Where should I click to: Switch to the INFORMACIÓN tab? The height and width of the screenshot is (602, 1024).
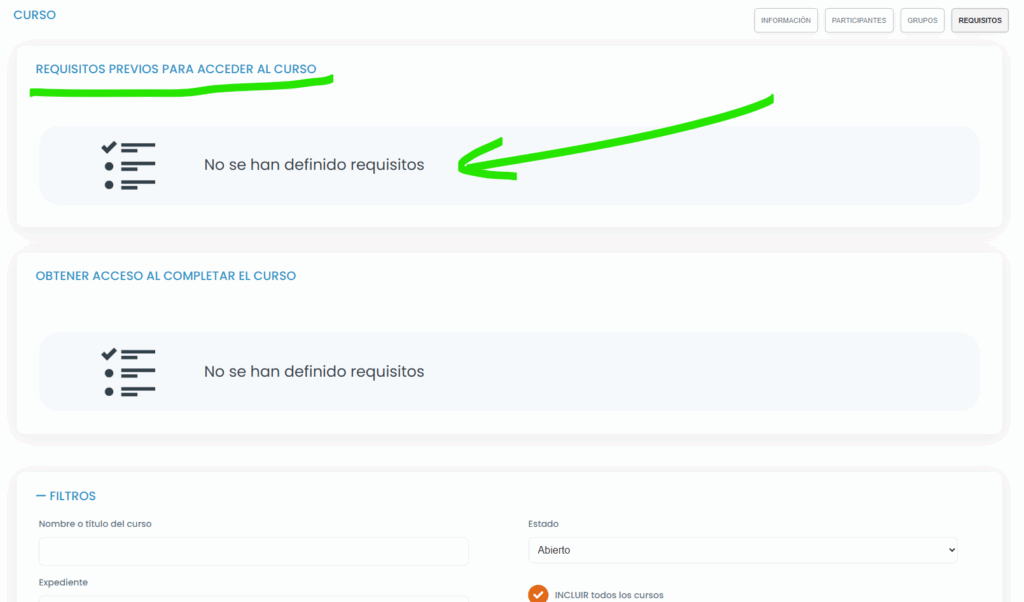785,20
